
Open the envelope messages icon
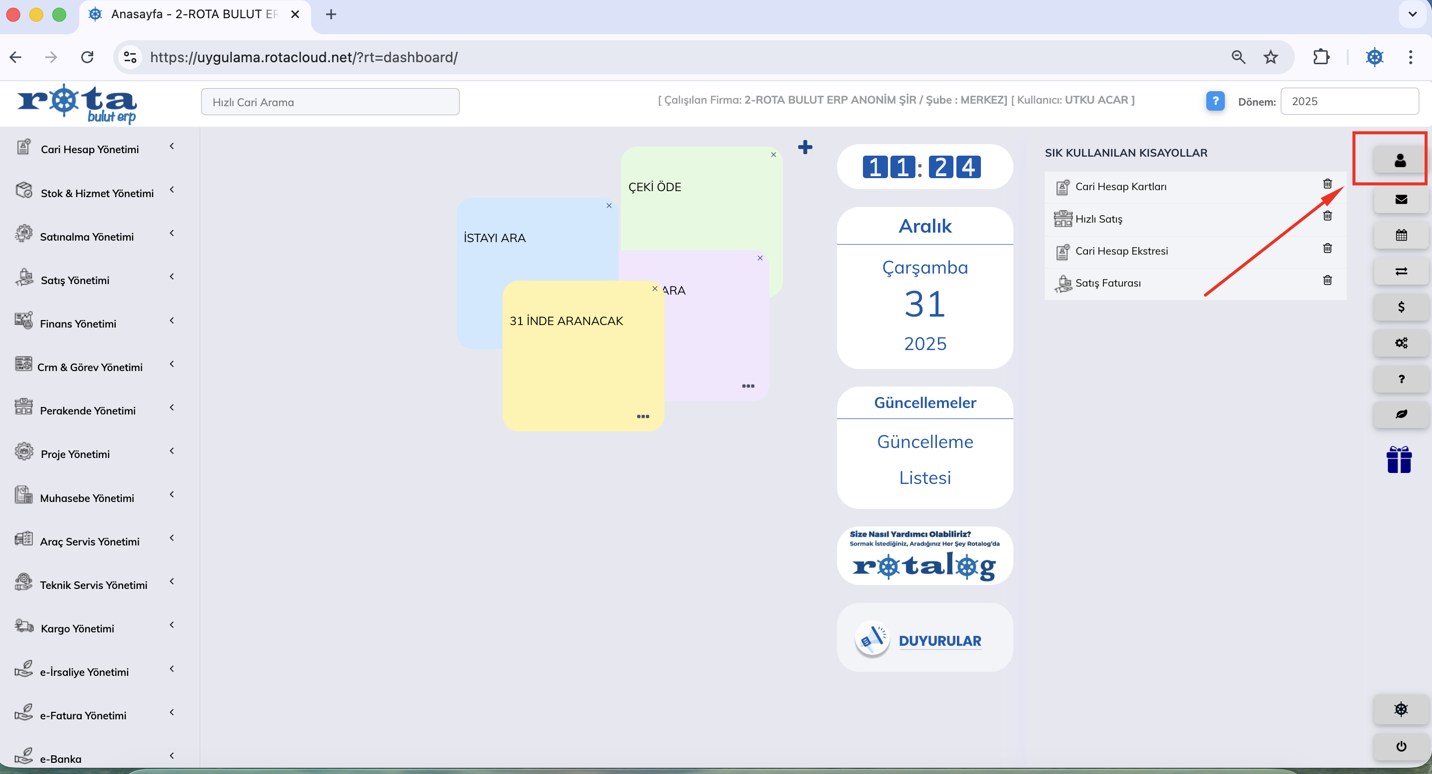(x=1400, y=199)
